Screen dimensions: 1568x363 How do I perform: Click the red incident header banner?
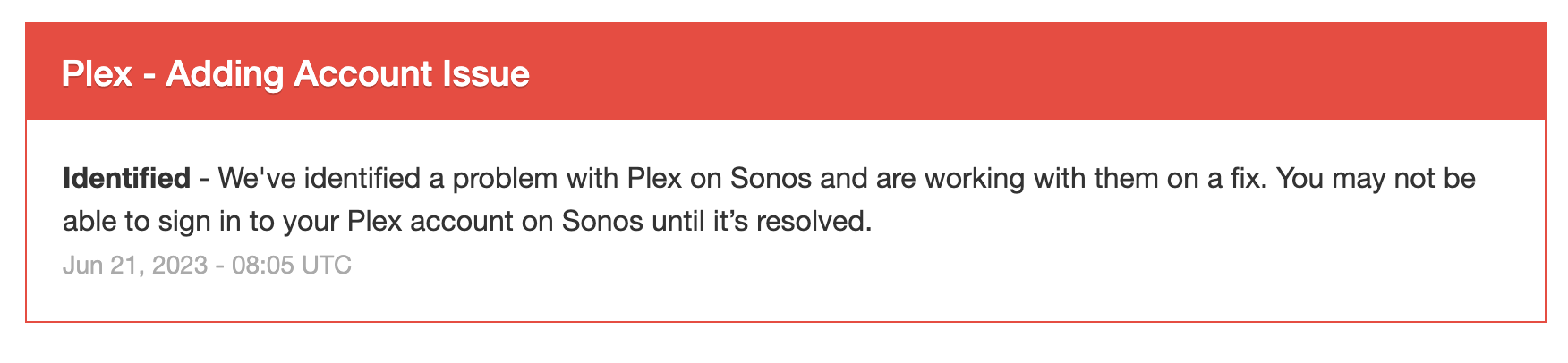[785, 72]
